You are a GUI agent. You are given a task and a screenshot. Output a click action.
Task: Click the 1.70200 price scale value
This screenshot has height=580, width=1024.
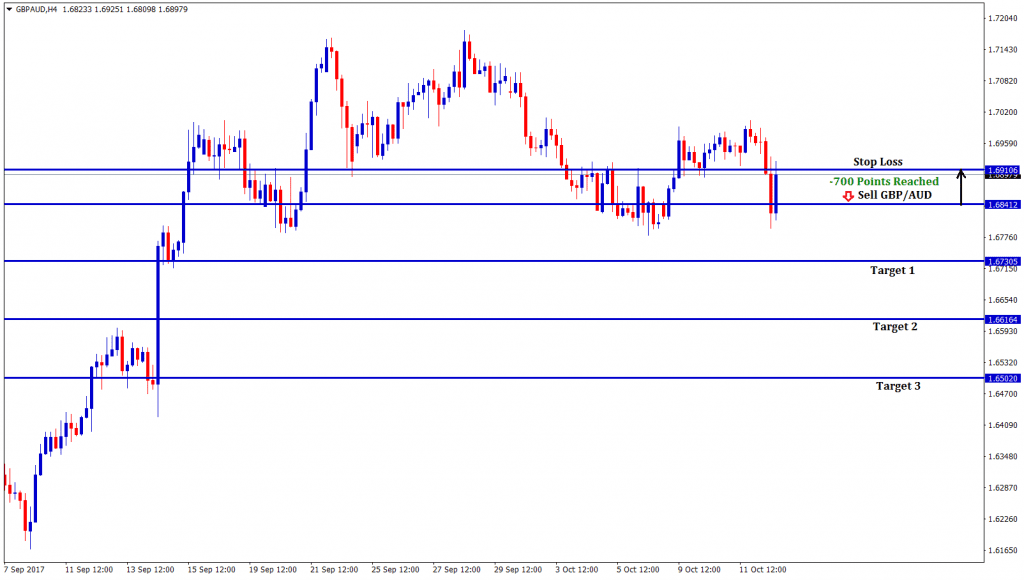pyautogui.click(x=1003, y=112)
